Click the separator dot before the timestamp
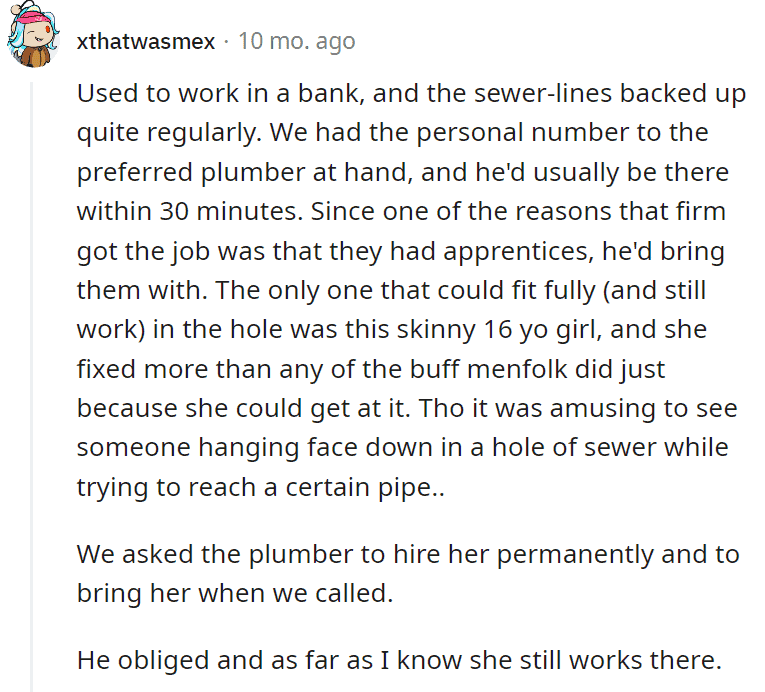This screenshot has height=692, width=765. (226, 41)
